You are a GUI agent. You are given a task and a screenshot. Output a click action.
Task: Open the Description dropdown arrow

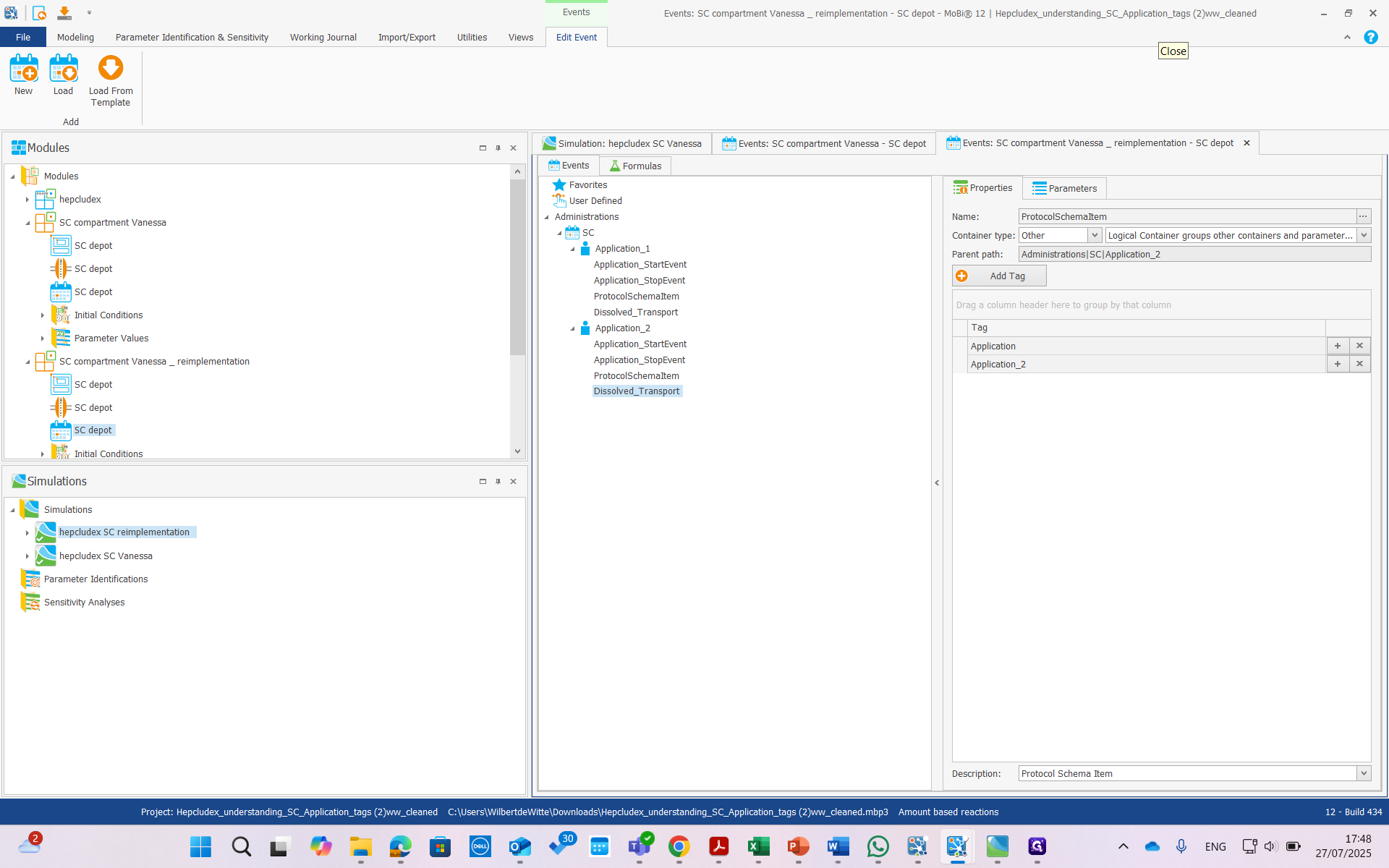pyautogui.click(x=1364, y=773)
